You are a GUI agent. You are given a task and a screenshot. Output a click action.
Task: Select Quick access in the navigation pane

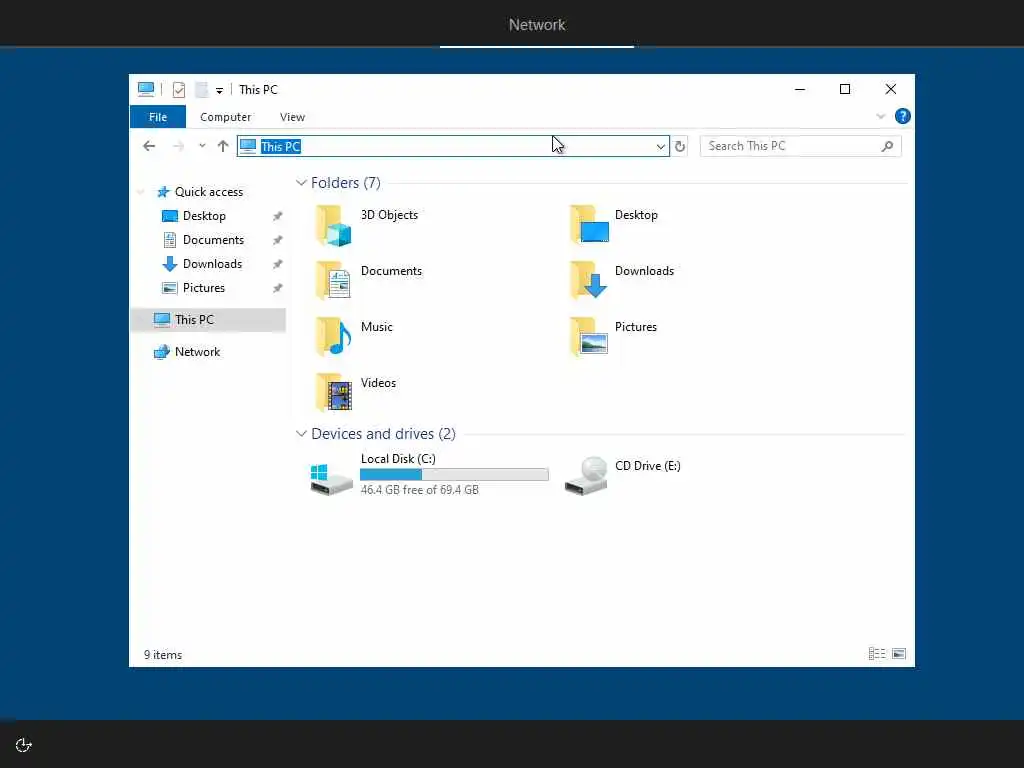208,192
